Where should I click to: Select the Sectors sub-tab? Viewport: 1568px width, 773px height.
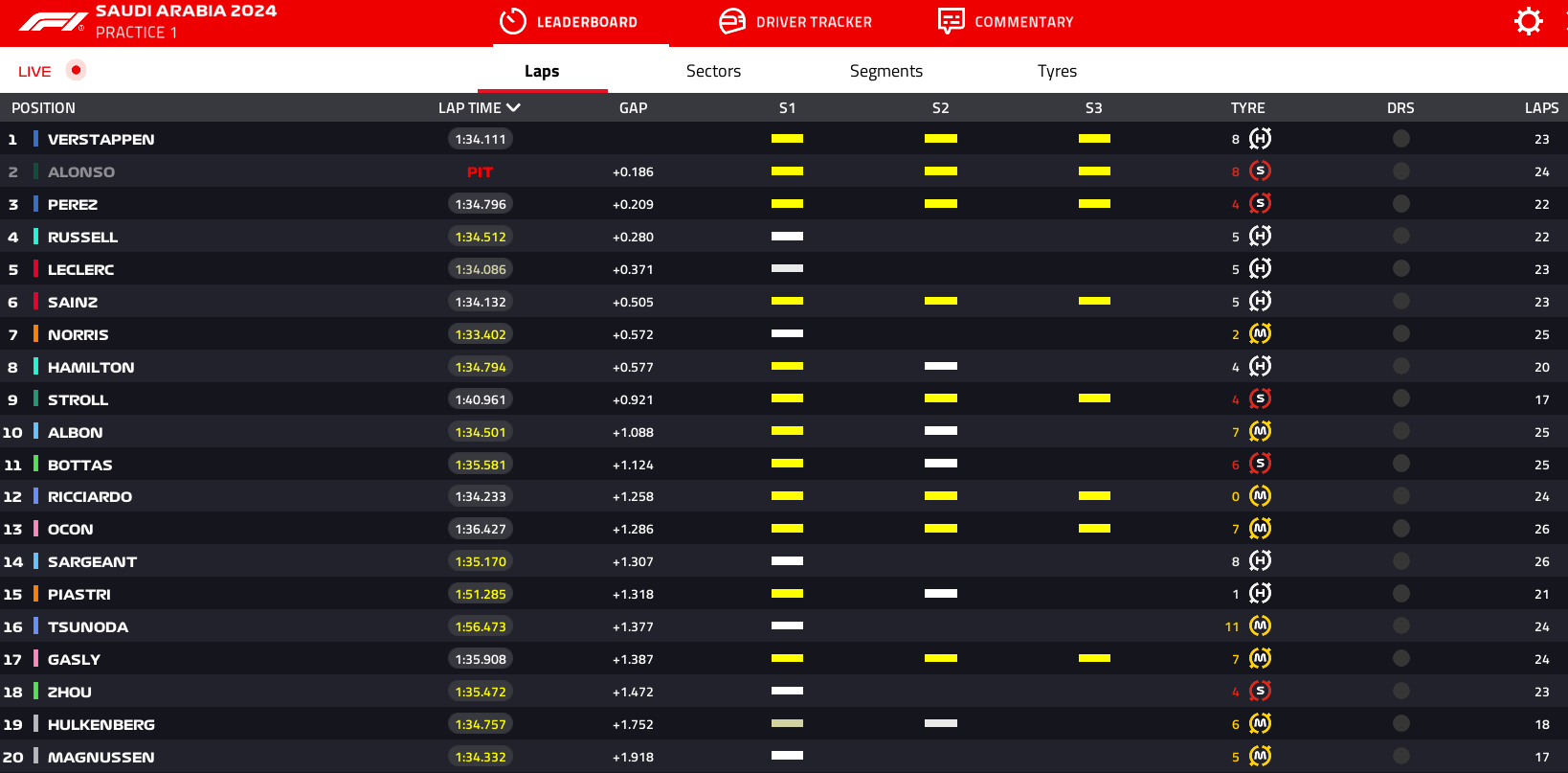713,71
